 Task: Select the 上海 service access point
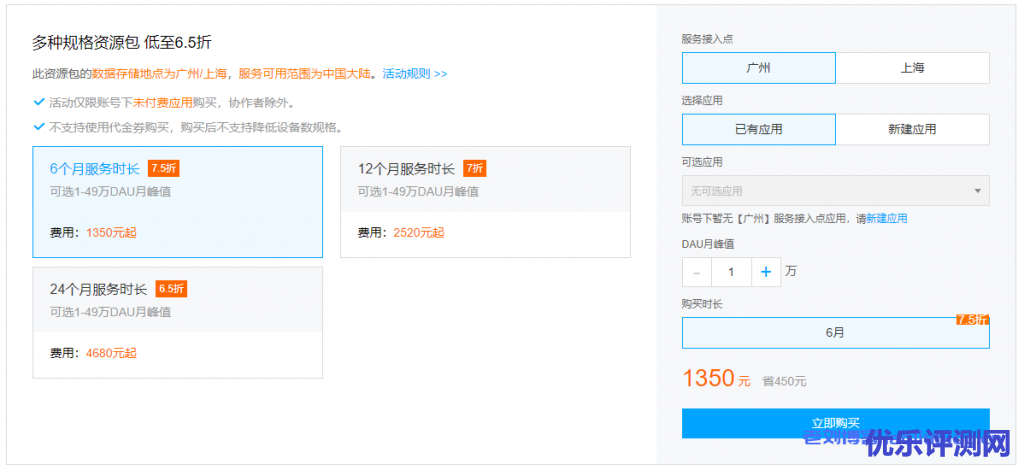[912, 68]
